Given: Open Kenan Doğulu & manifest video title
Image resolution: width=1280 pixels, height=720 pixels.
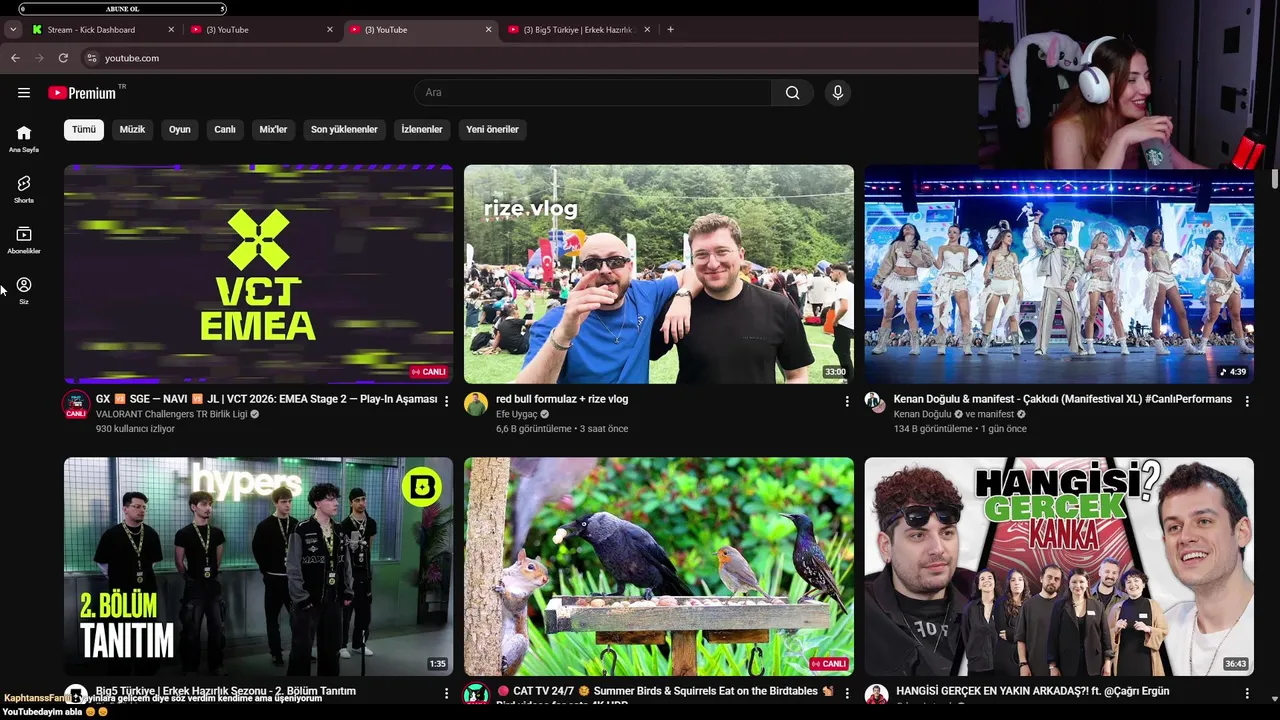Looking at the screenshot, I should [x=1063, y=399].
